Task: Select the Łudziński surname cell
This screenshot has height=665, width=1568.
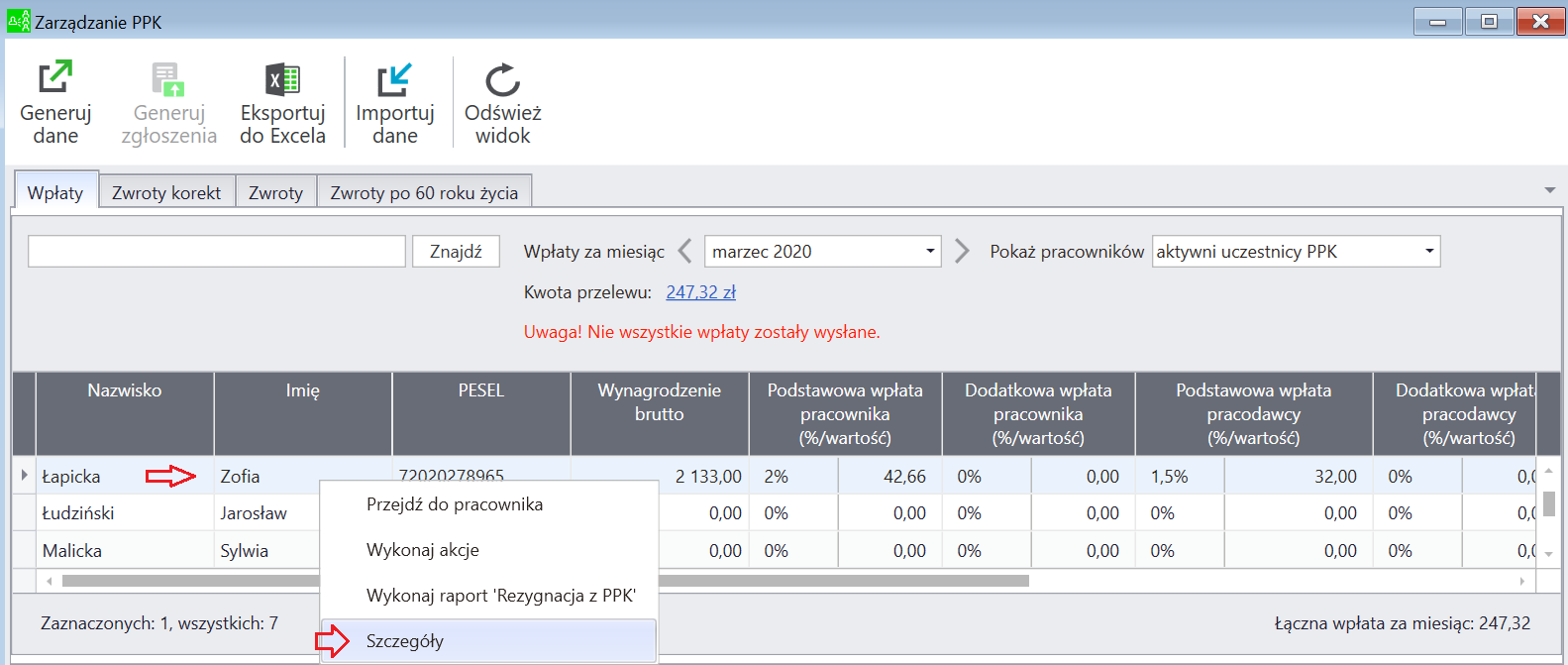Action: (125, 513)
